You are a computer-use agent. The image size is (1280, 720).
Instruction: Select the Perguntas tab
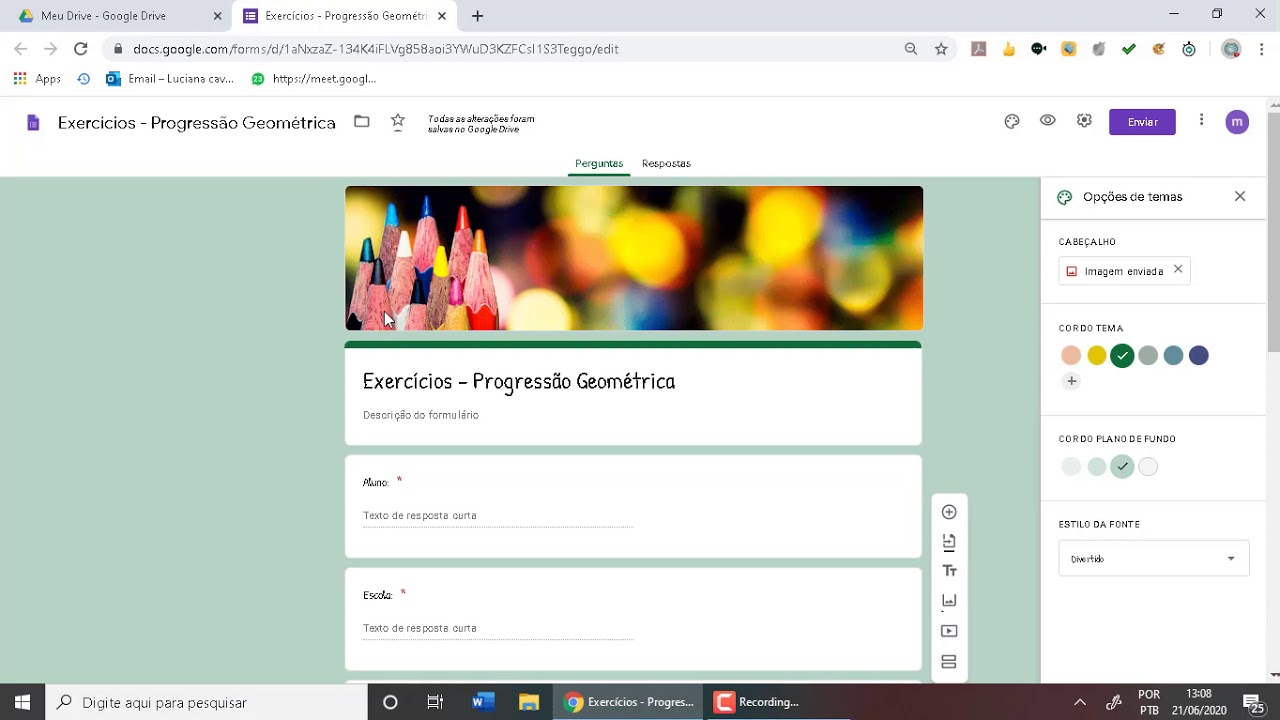click(x=599, y=163)
